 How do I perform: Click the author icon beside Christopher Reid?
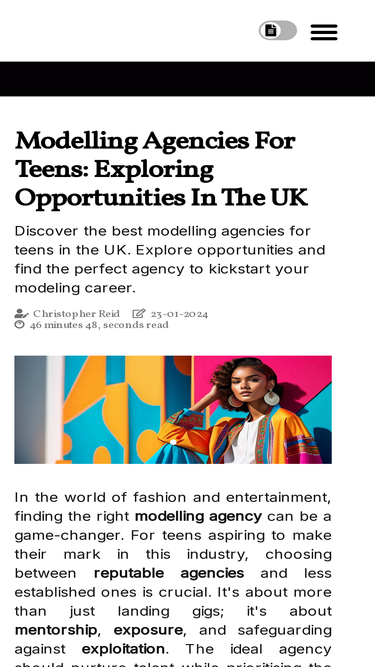coord(21,314)
